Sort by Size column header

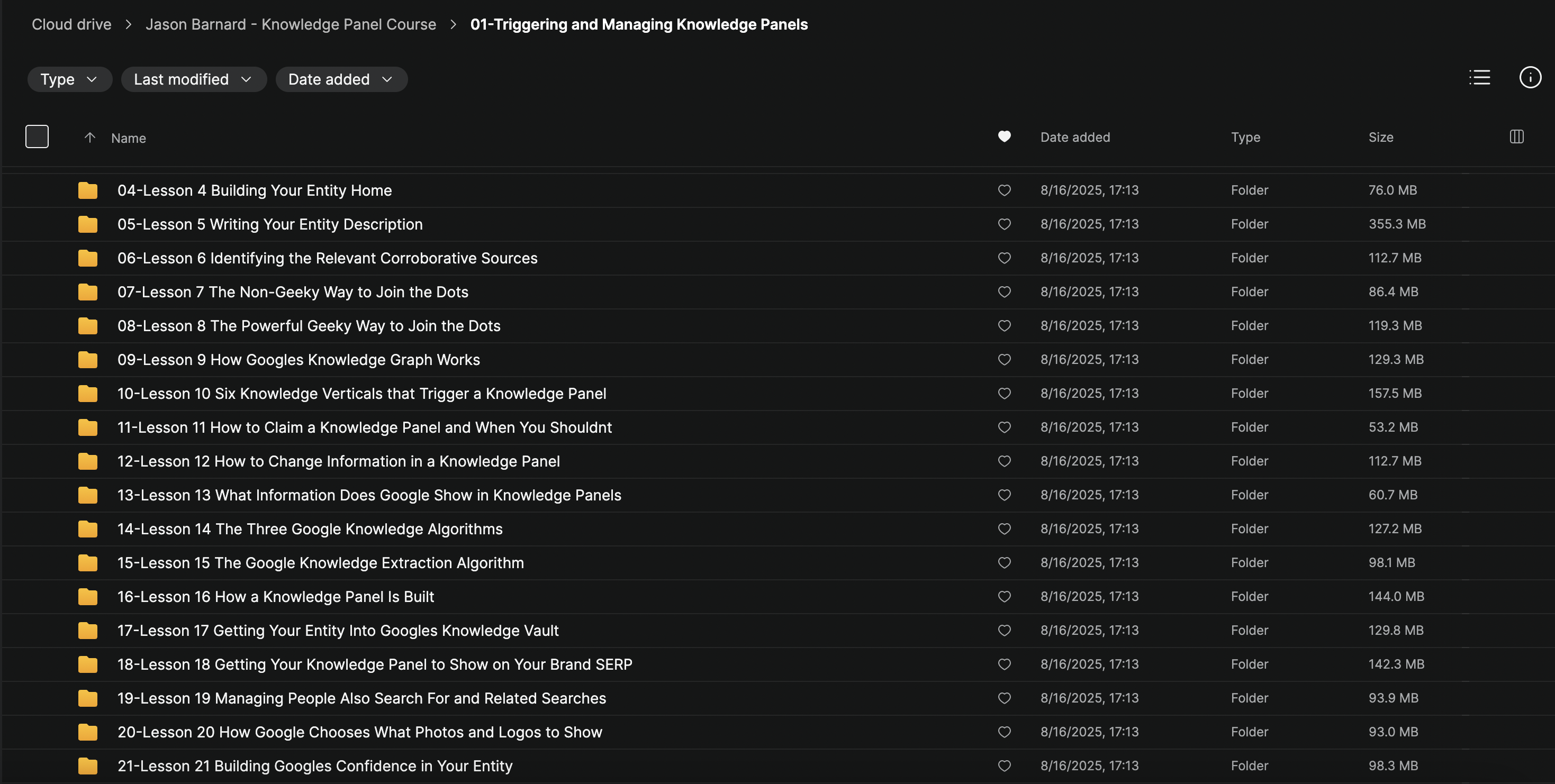(x=1380, y=138)
